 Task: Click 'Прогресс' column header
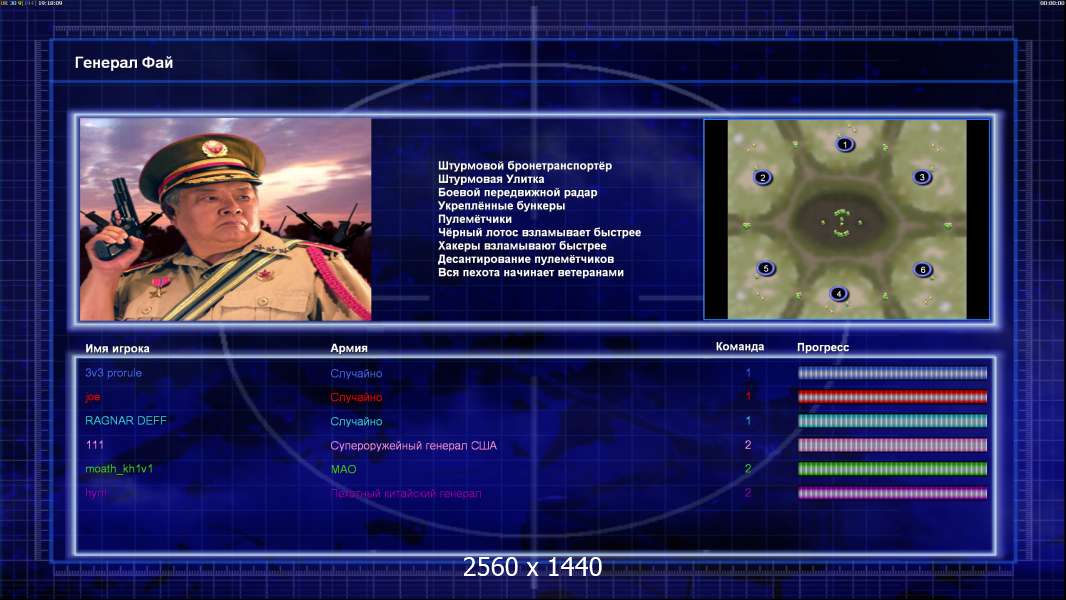pyautogui.click(x=823, y=347)
